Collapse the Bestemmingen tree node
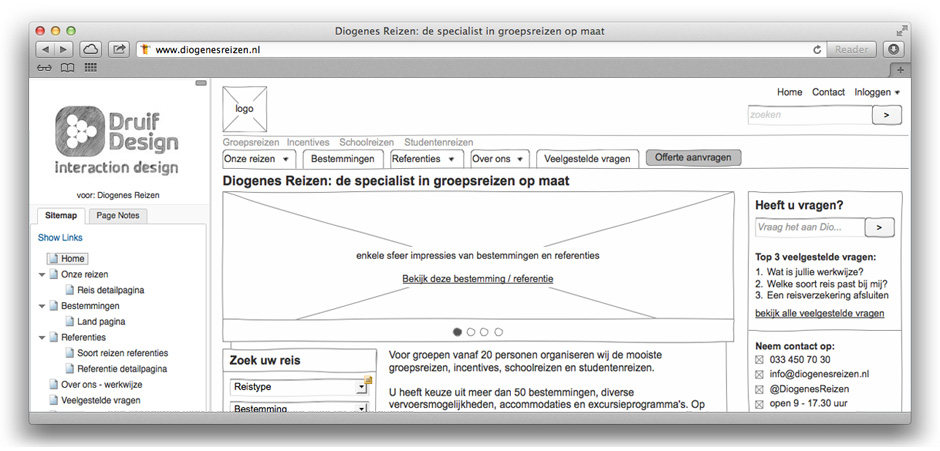 [x=42, y=306]
